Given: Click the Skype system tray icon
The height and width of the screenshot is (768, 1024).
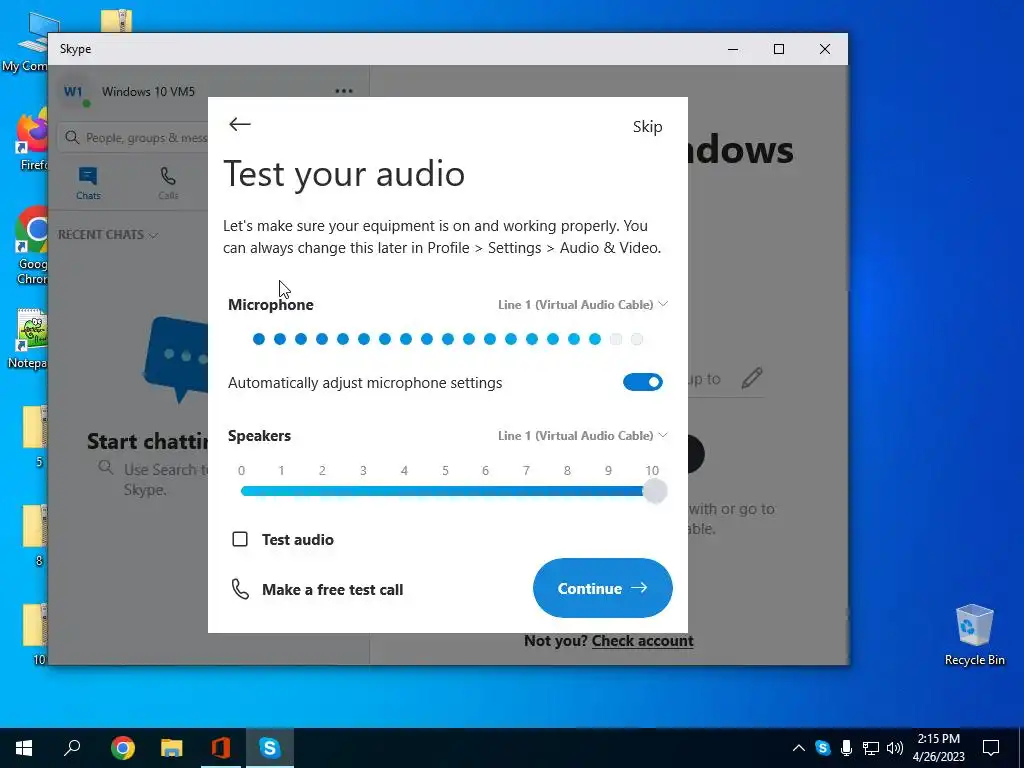Looking at the screenshot, I should (x=823, y=748).
